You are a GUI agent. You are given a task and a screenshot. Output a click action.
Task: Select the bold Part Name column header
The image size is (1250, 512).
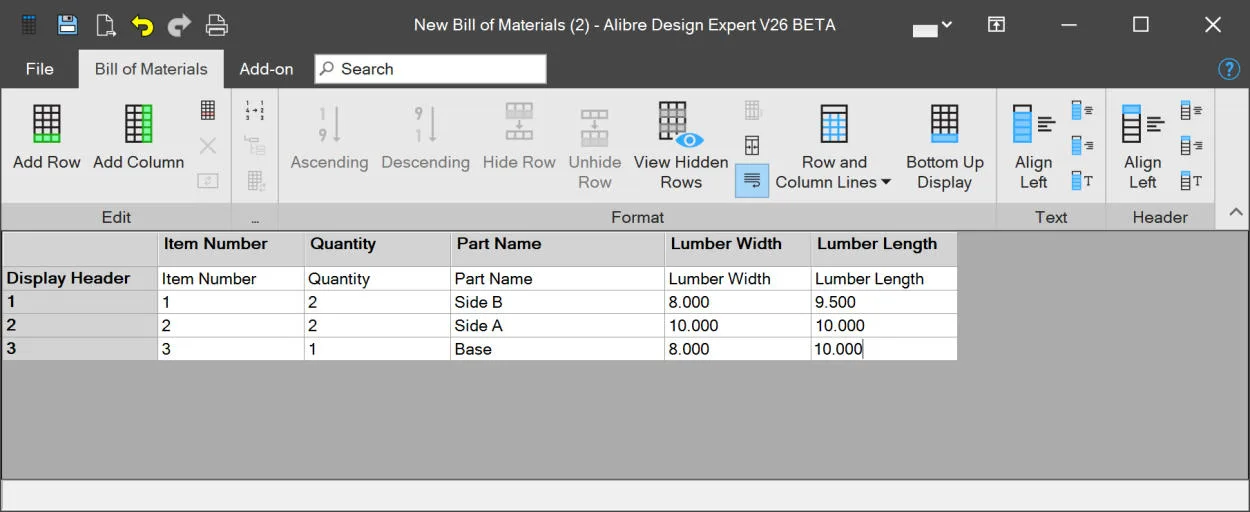pyautogui.click(x=557, y=249)
